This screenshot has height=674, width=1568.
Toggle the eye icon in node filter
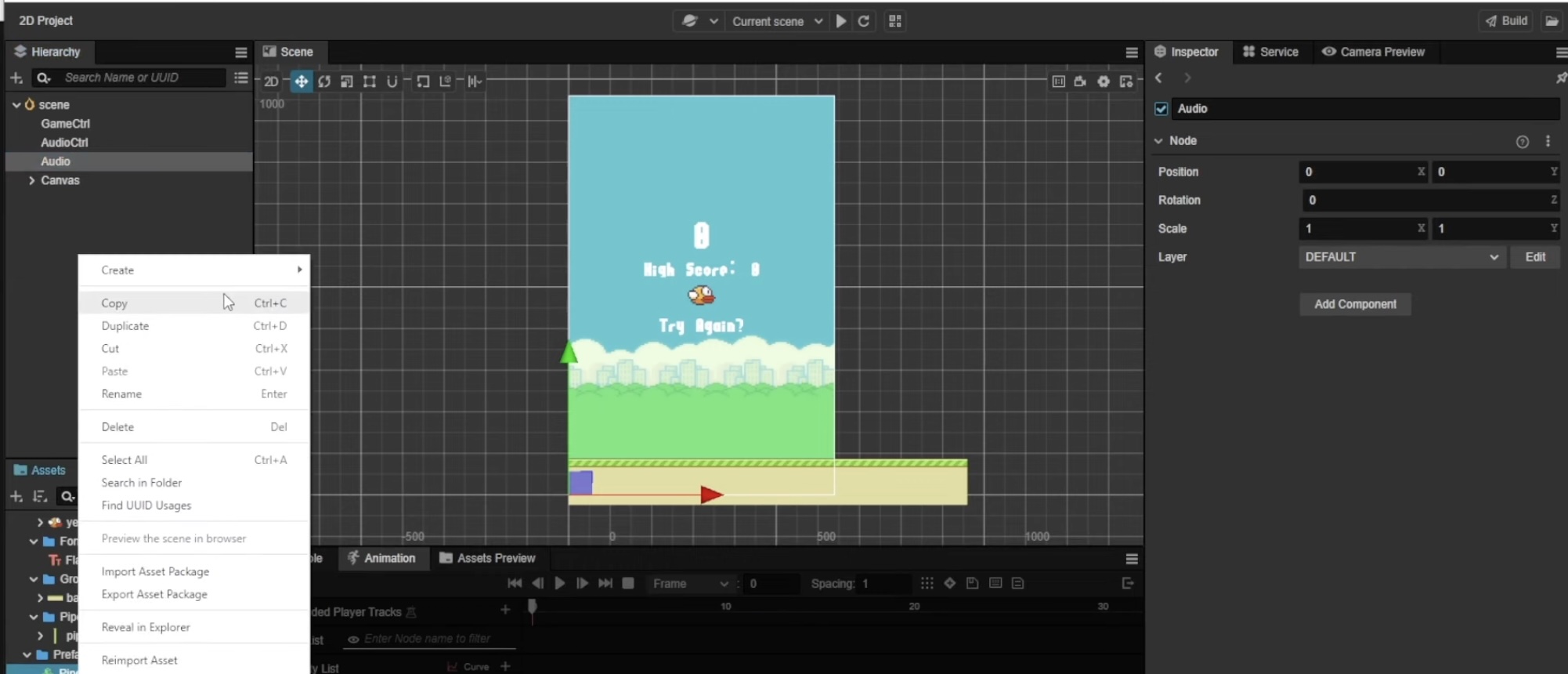(x=353, y=640)
